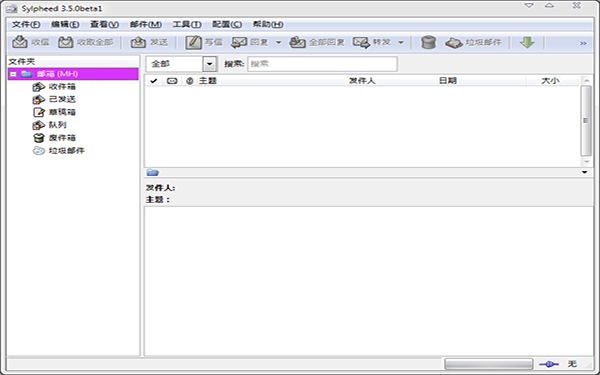
Task: Open the 编辑(E) menu
Action: pyautogui.click(x=65, y=24)
